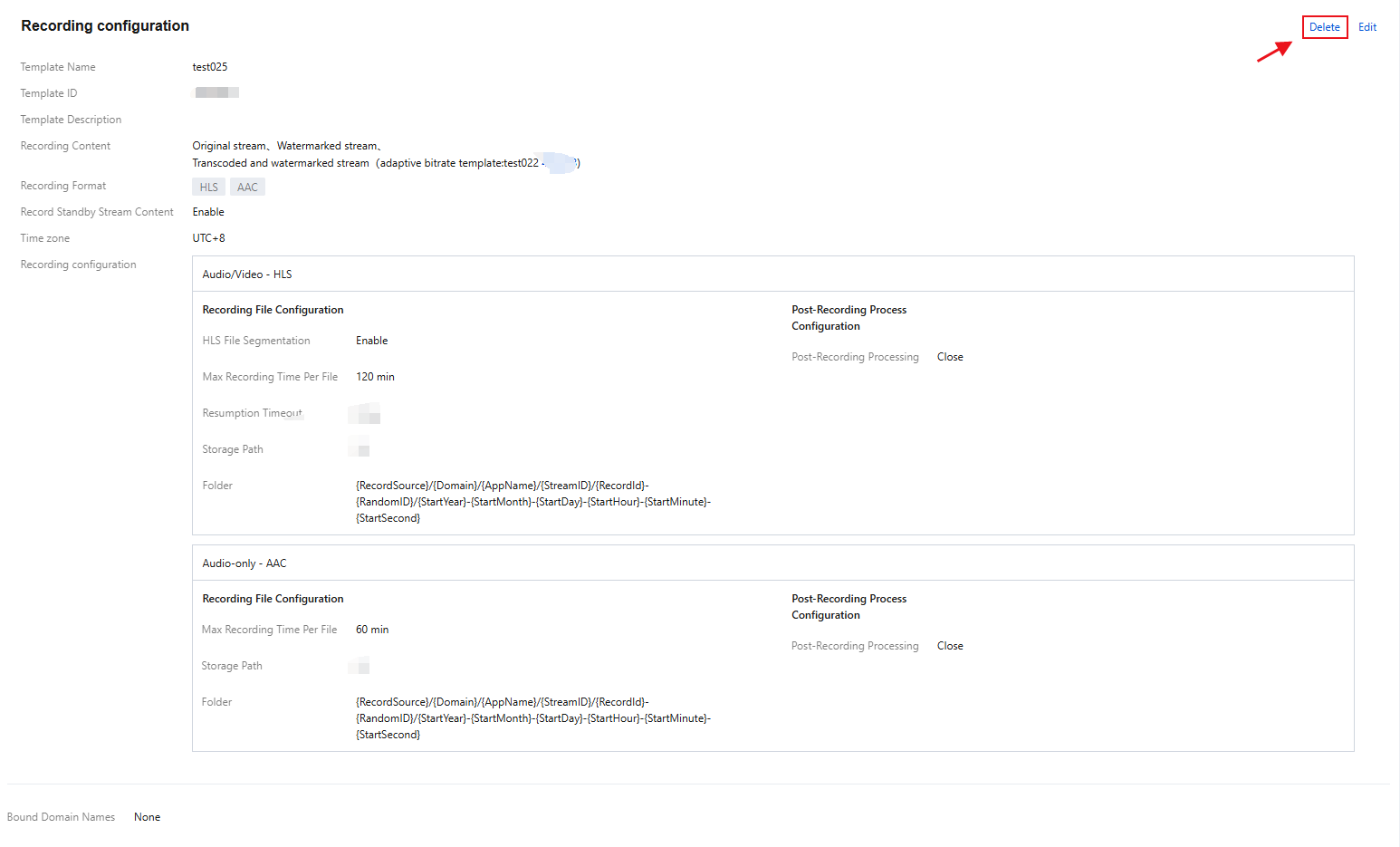Select the AAC recording format tag
This screenshot has width=1400, height=847.
tap(247, 188)
